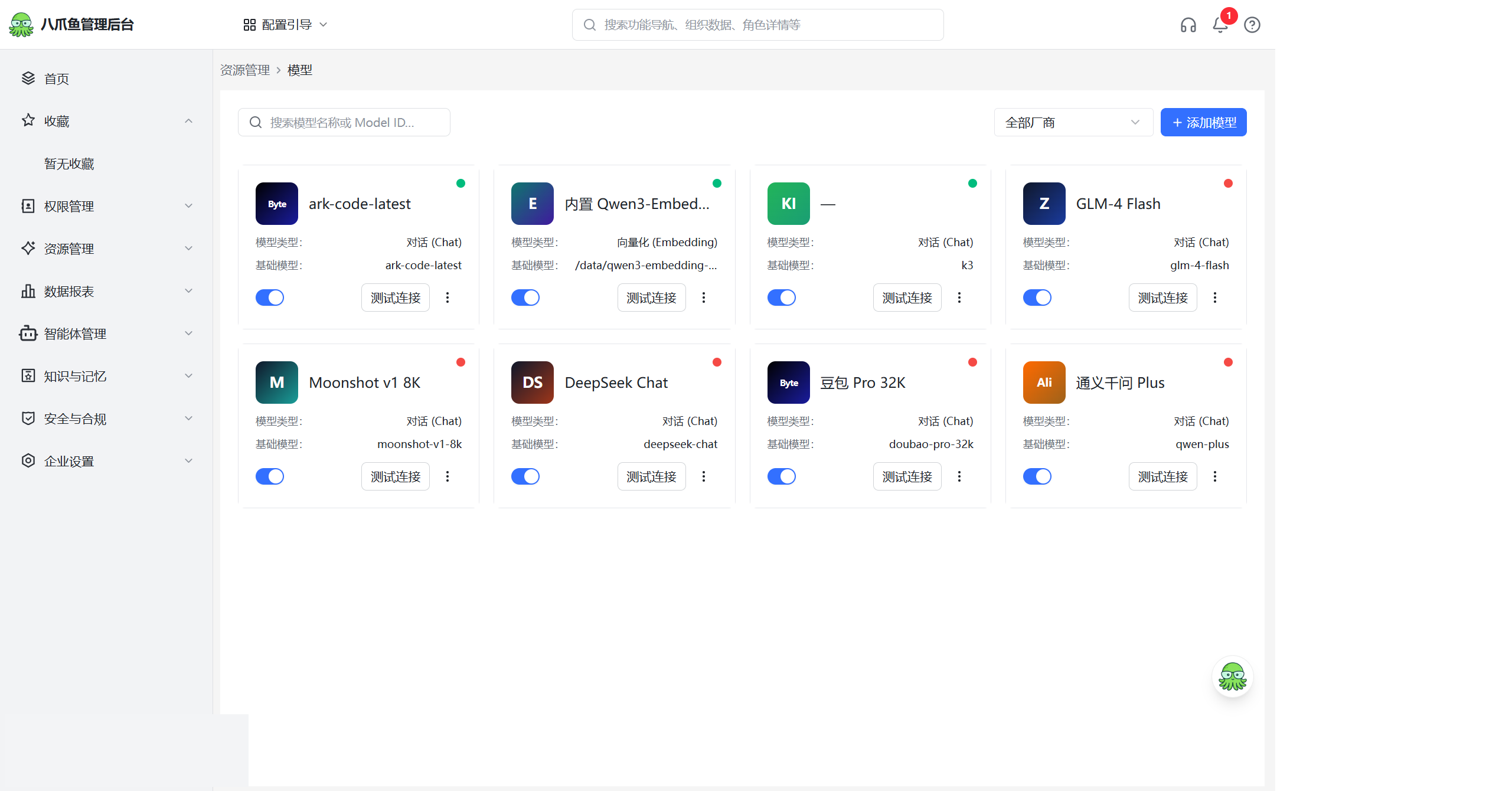Viewport: 1512px width, 791px height.
Task: Expand the 知识与记忆 menu
Action: point(106,376)
